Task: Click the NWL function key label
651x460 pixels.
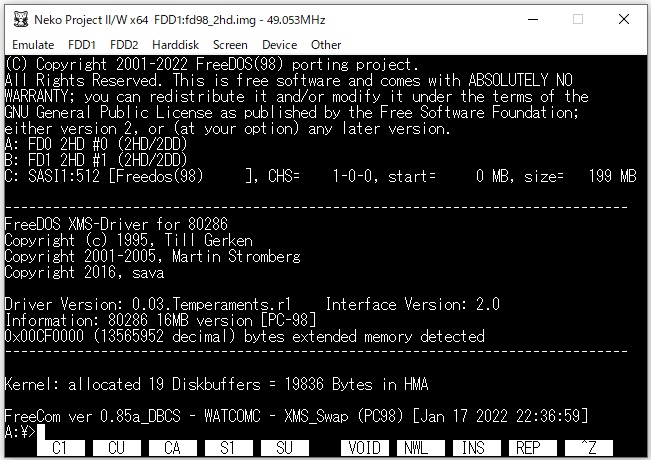Action: [x=421, y=448]
